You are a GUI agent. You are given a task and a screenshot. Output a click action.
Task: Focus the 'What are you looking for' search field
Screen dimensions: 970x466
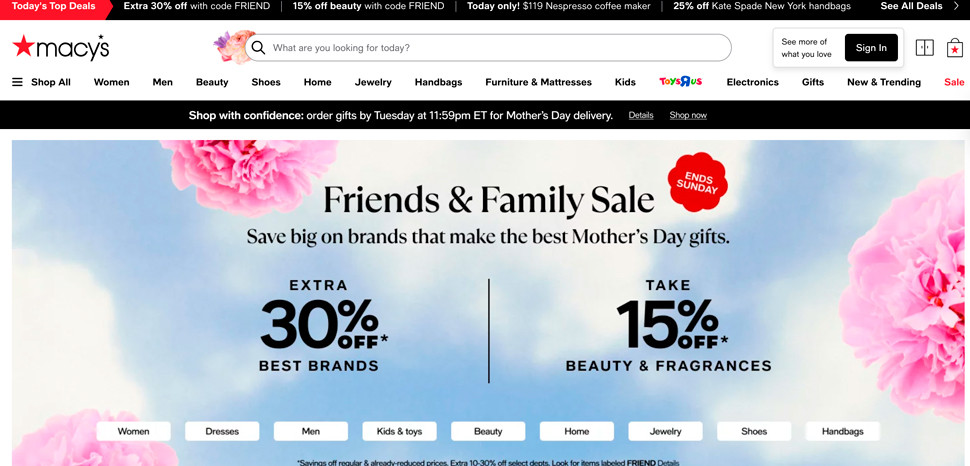[487, 48]
